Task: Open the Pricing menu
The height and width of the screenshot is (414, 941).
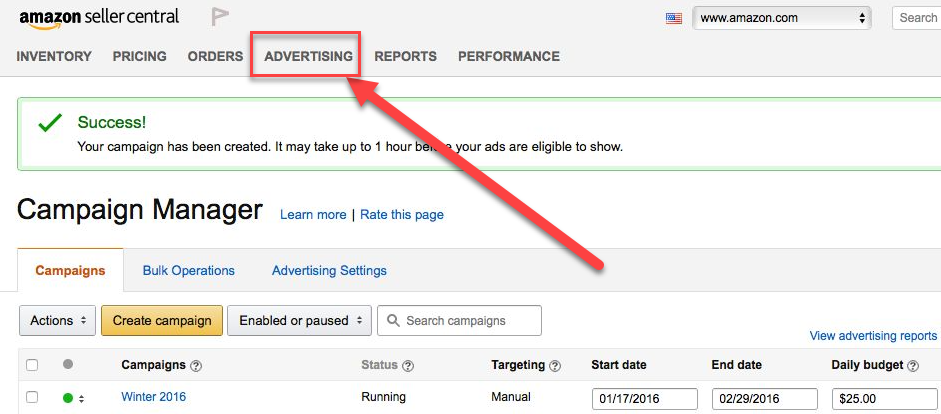Action: pyautogui.click(x=140, y=56)
